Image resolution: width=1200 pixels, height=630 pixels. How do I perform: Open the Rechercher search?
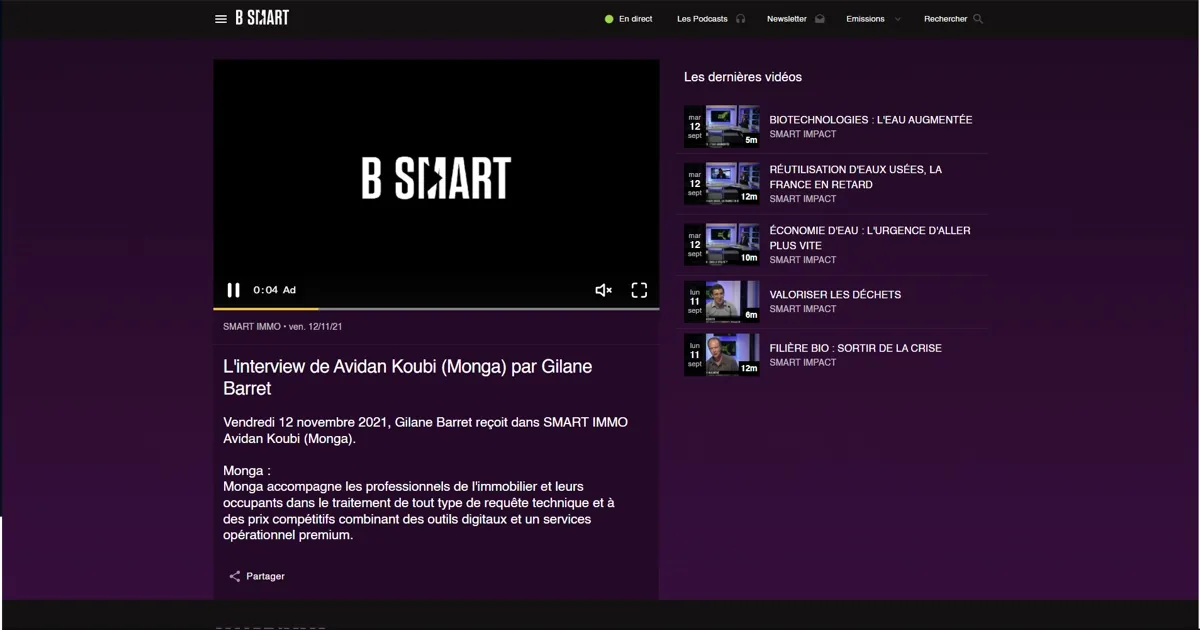click(946, 19)
